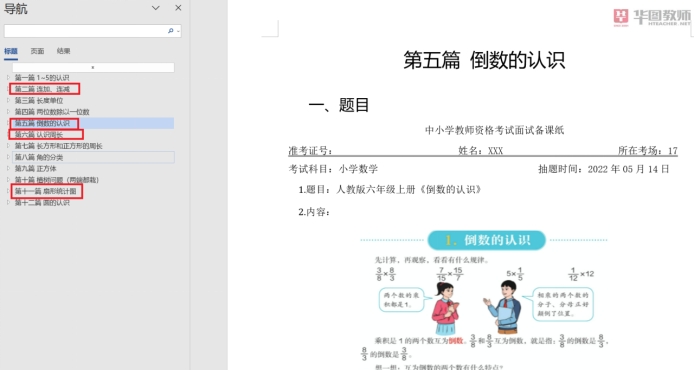Image resolution: width=695 pixels, height=371 pixels.
Task: Expand the 第七篇 长方形和正方形的周长 arrow
Action: (x=8, y=146)
